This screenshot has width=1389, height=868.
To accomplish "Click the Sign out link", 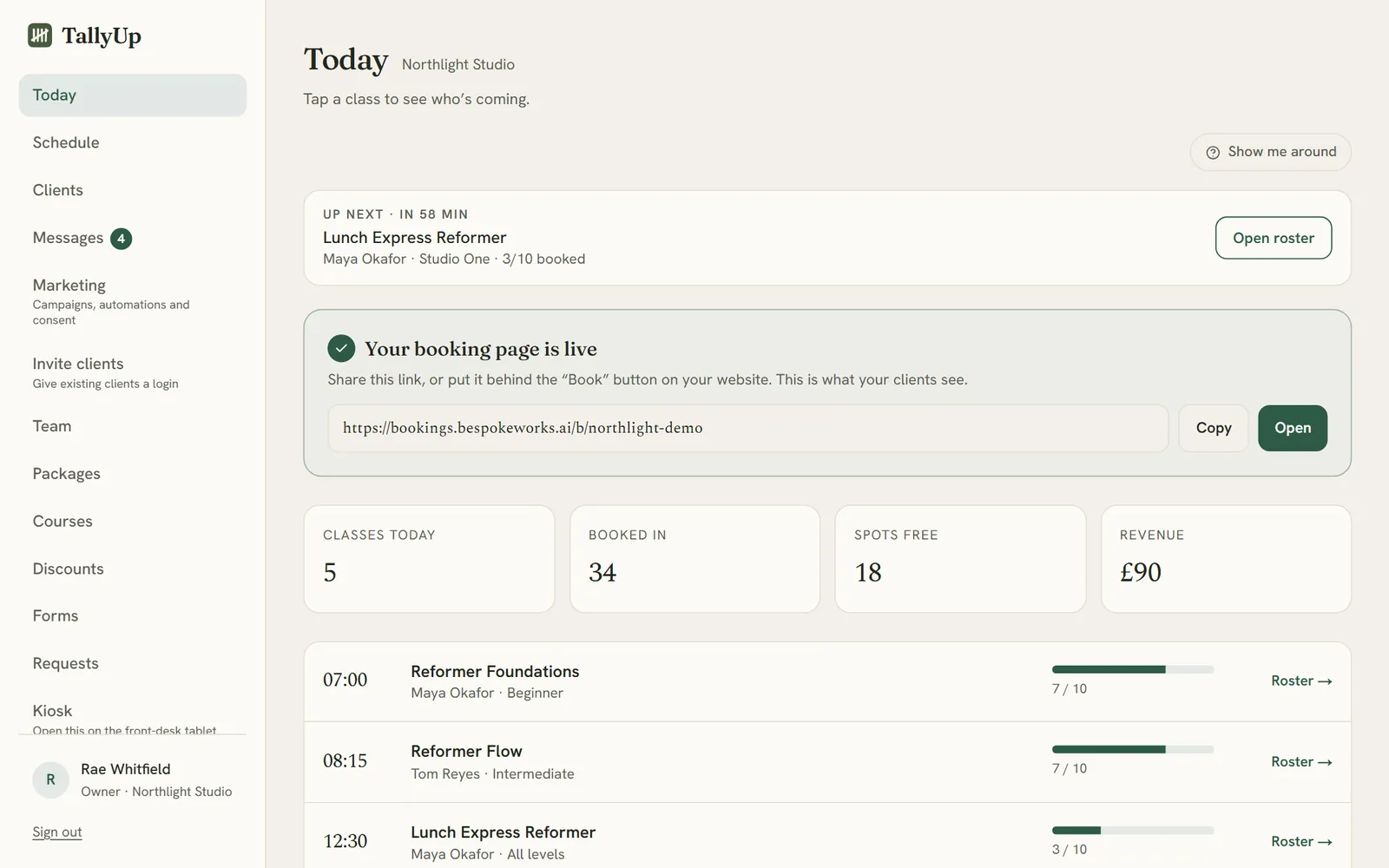I will click(x=57, y=832).
